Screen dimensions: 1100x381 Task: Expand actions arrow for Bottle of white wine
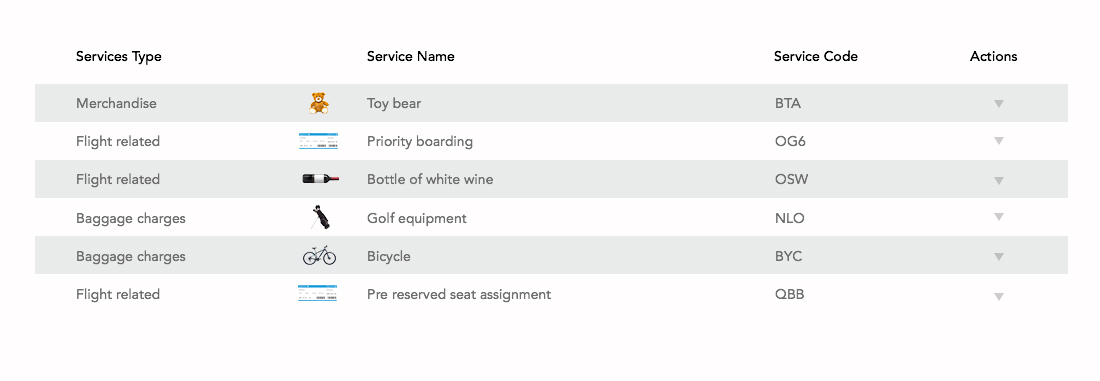999,180
